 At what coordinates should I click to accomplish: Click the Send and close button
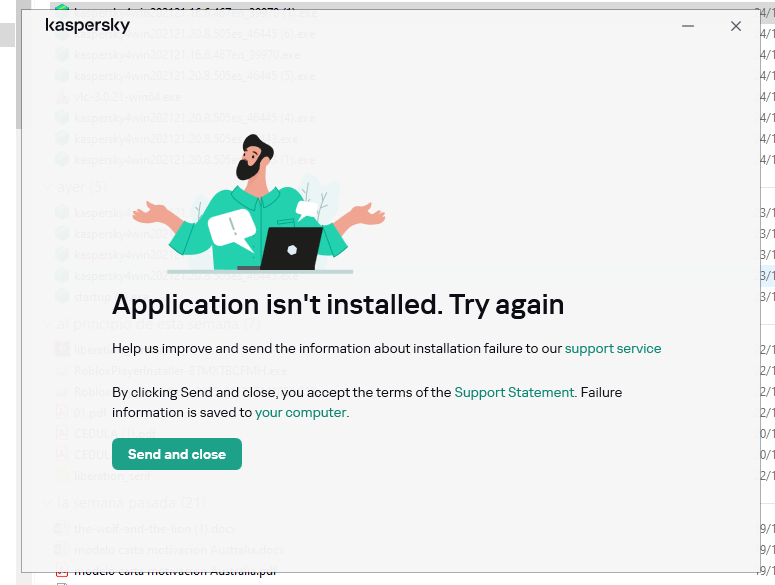click(176, 454)
